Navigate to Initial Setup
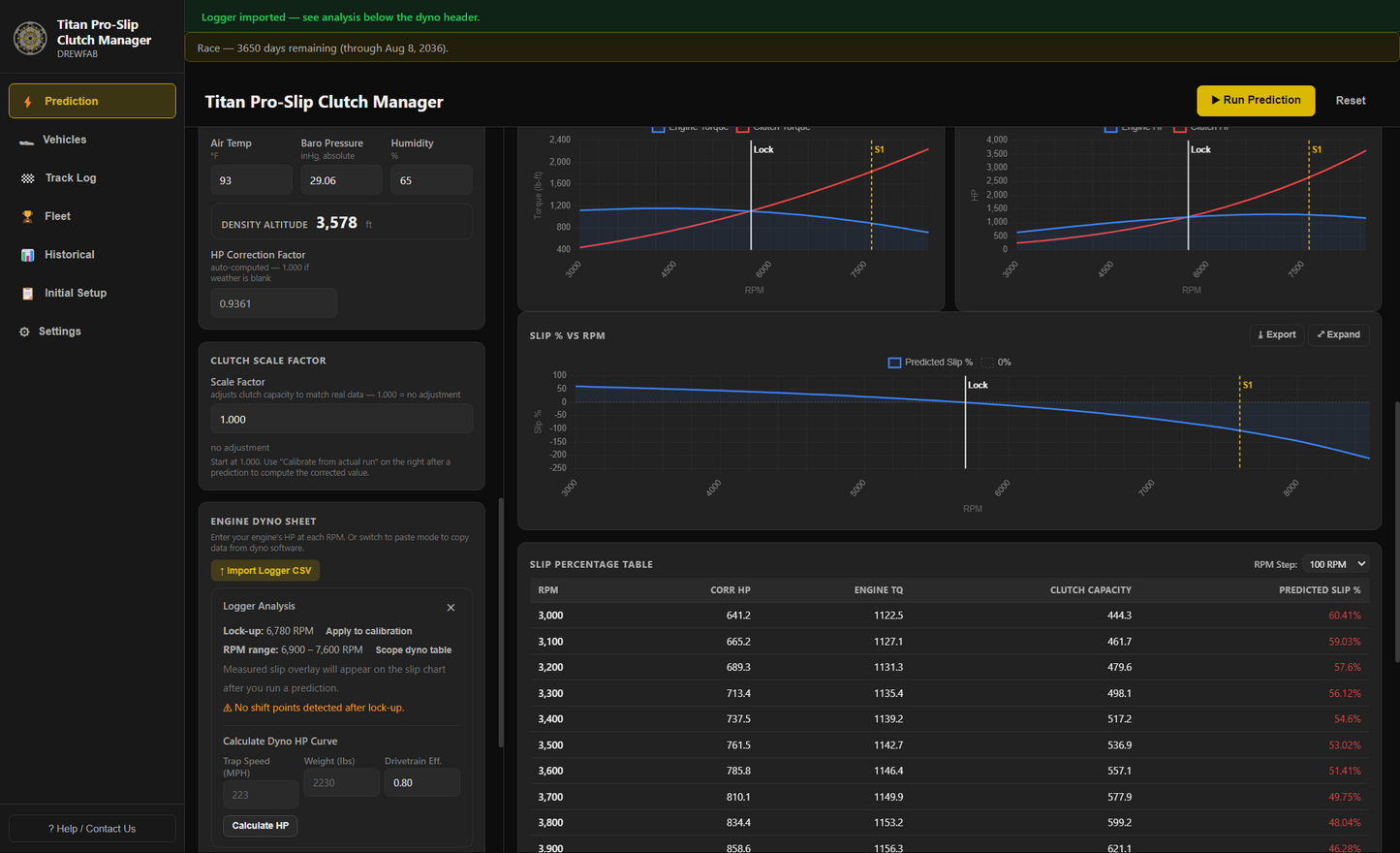This screenshot has height=853, width=1400. click(x=92, y=293)
